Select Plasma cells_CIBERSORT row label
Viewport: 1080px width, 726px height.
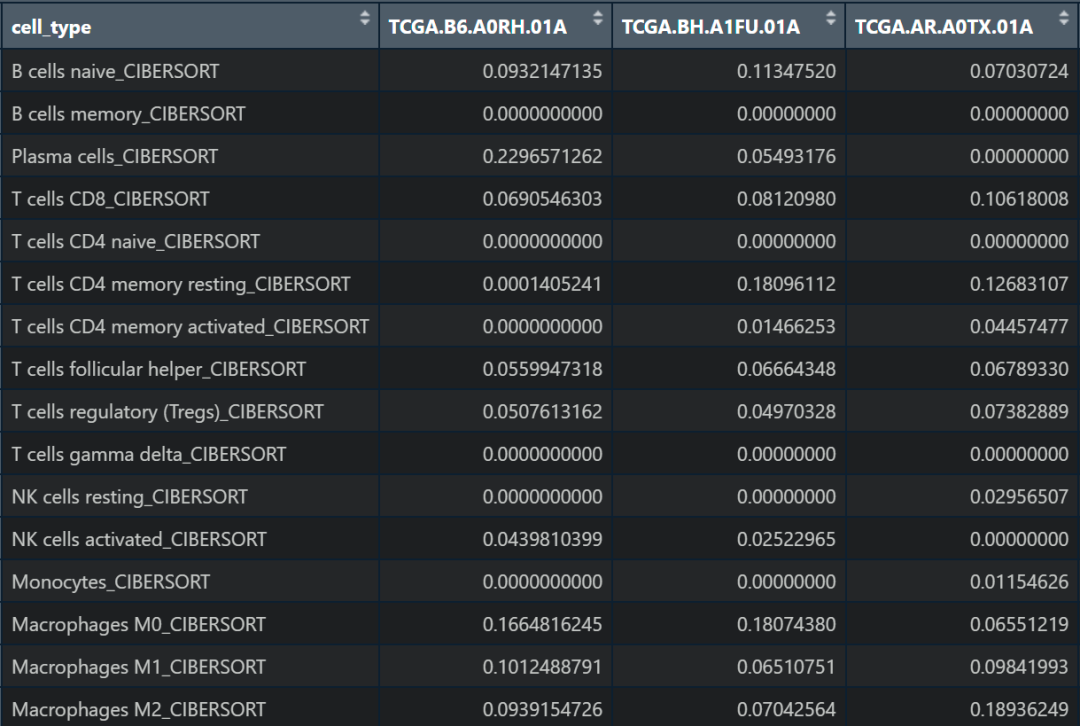click(114, 157)
